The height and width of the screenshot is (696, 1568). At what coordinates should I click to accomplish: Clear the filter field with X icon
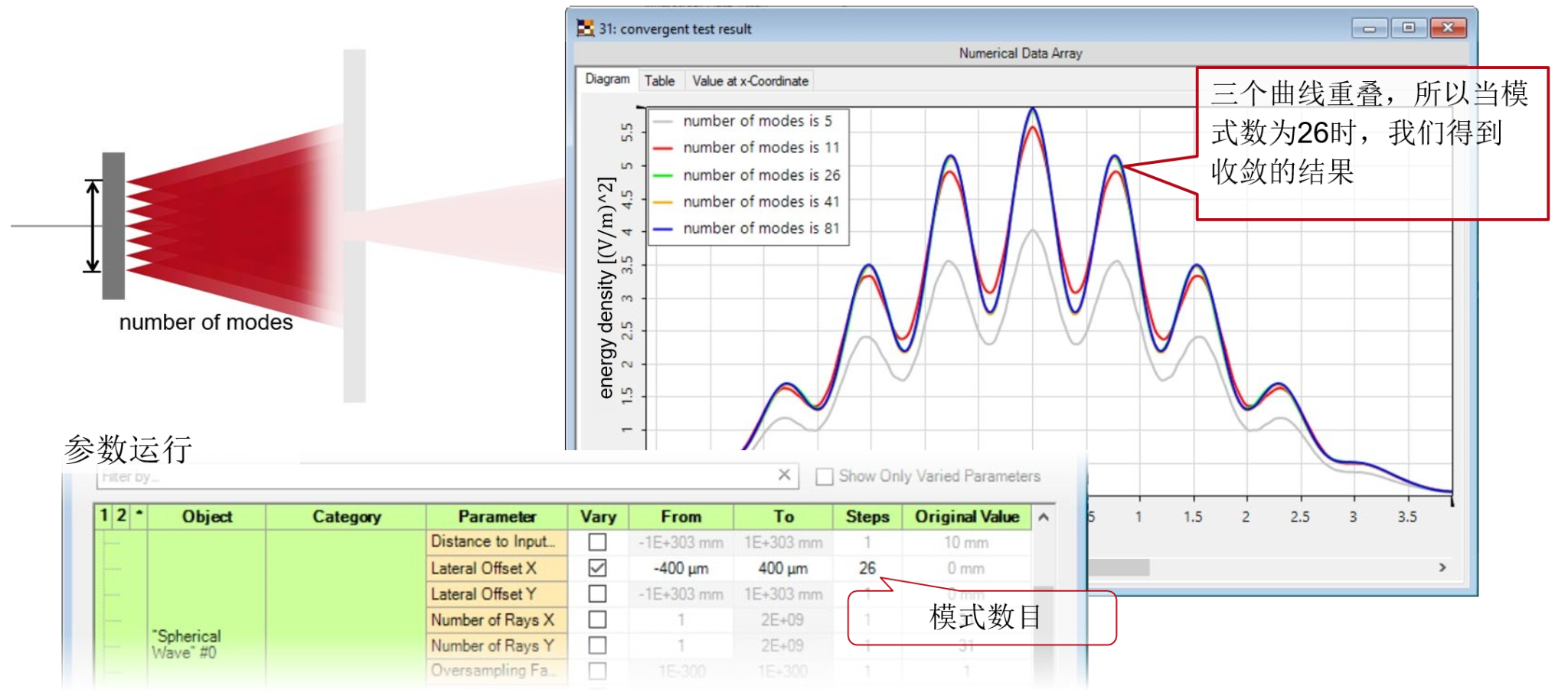click(x=784, y=475)
